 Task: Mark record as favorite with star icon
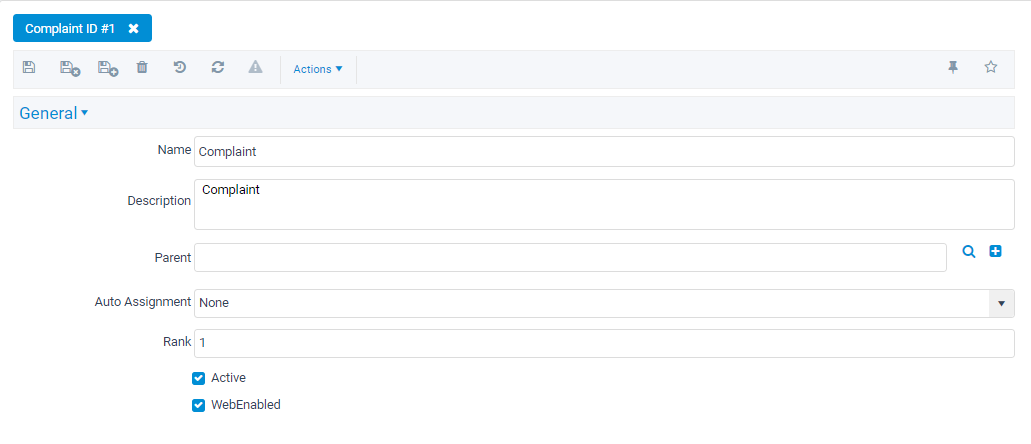(x=991, y=67)
